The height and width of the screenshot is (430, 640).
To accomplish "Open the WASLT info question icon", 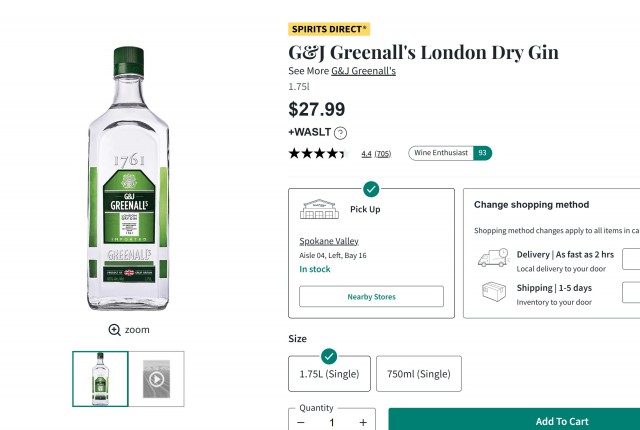I will (340, 133).
